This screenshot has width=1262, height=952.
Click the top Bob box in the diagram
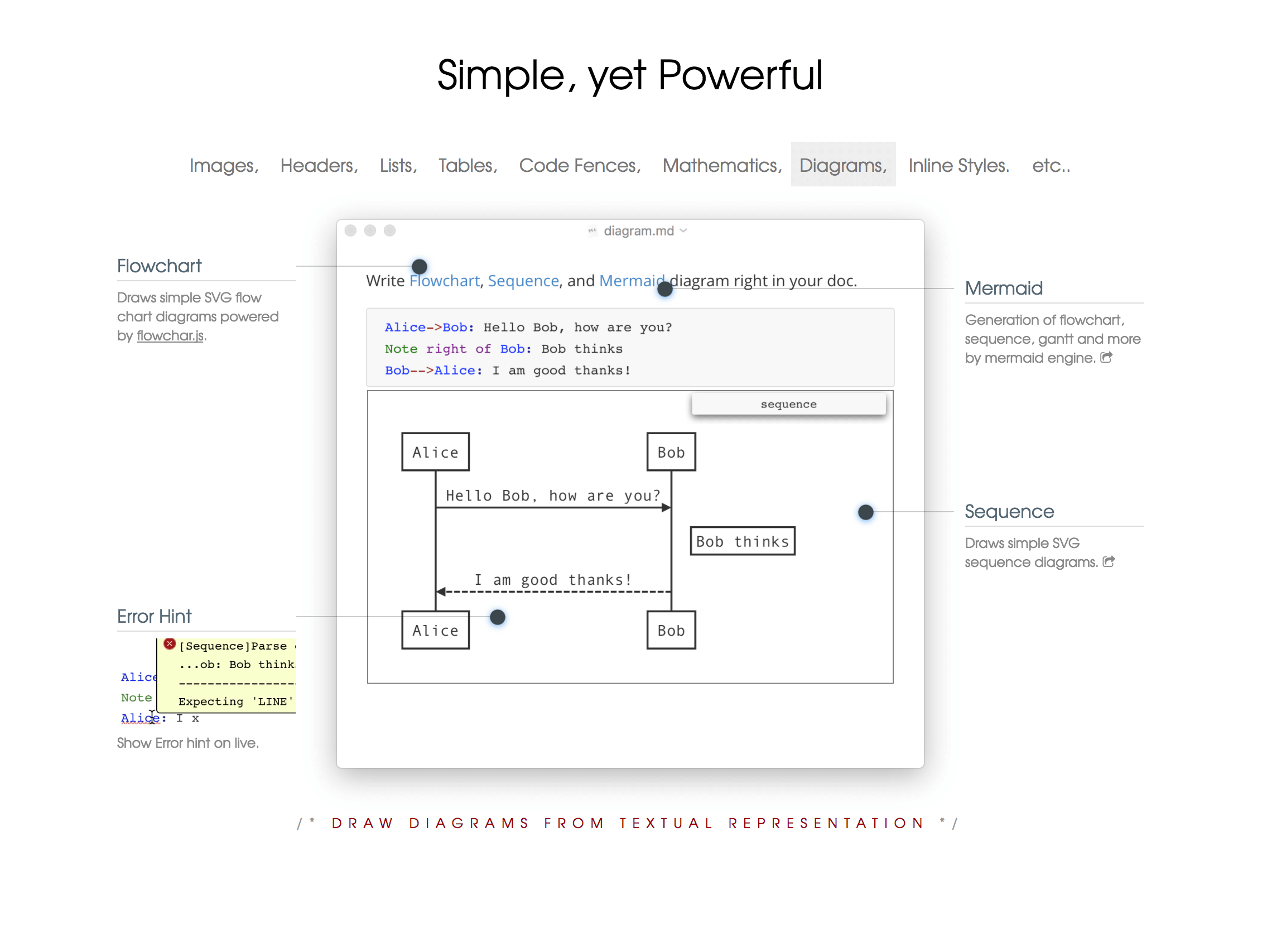(671, 452)
